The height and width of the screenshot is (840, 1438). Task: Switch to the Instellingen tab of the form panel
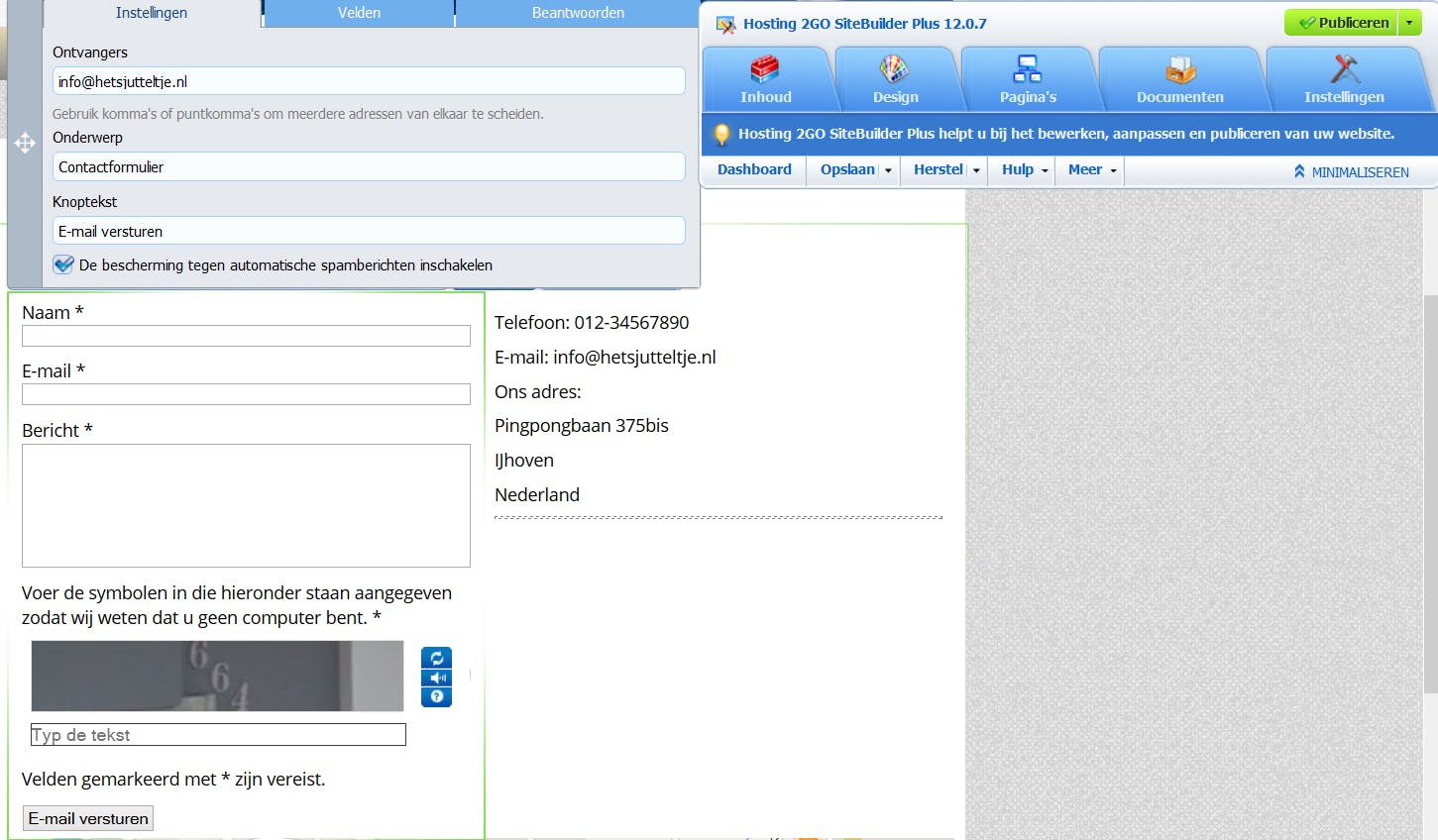coord(152,13)
